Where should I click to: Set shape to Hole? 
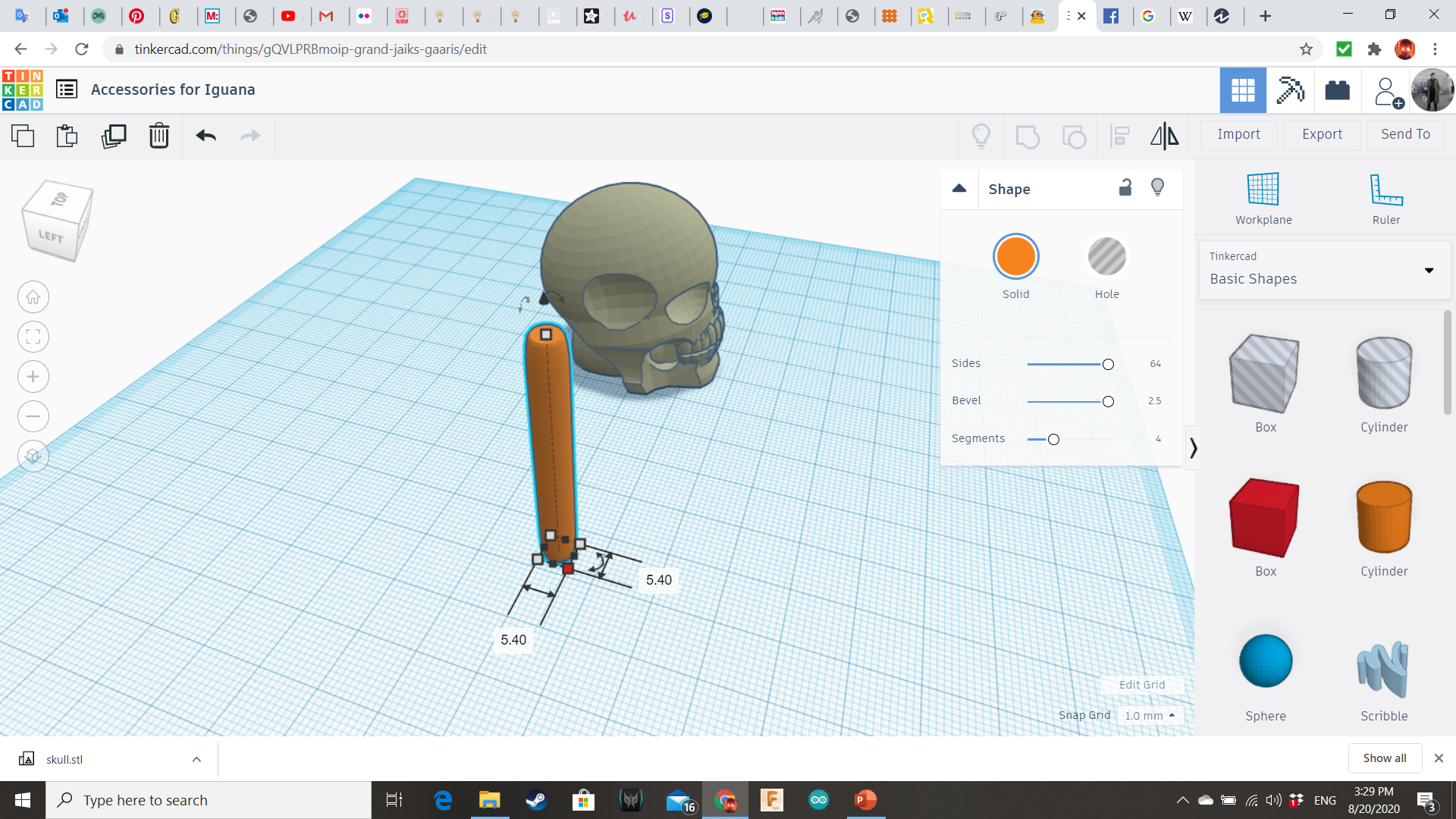[x=1107, y=256]
